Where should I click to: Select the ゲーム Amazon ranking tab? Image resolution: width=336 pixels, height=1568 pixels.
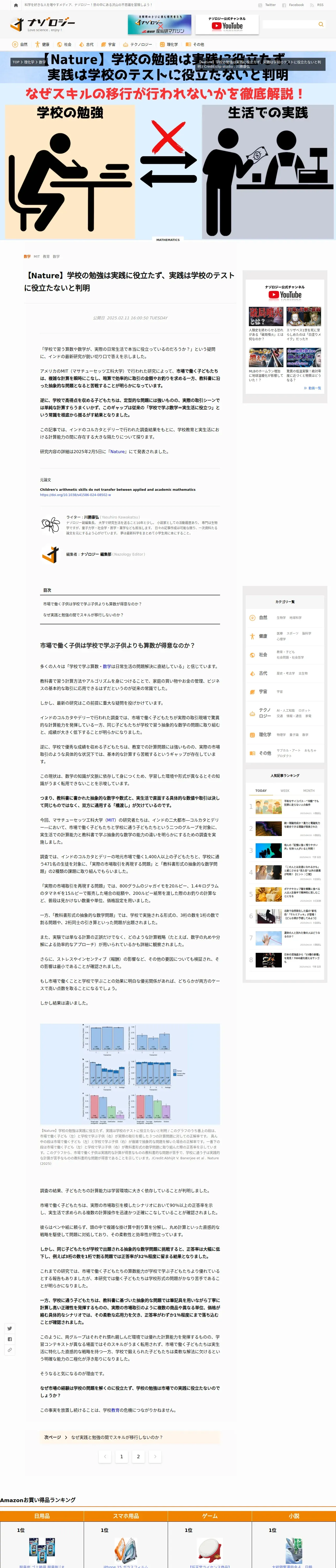210,1516
